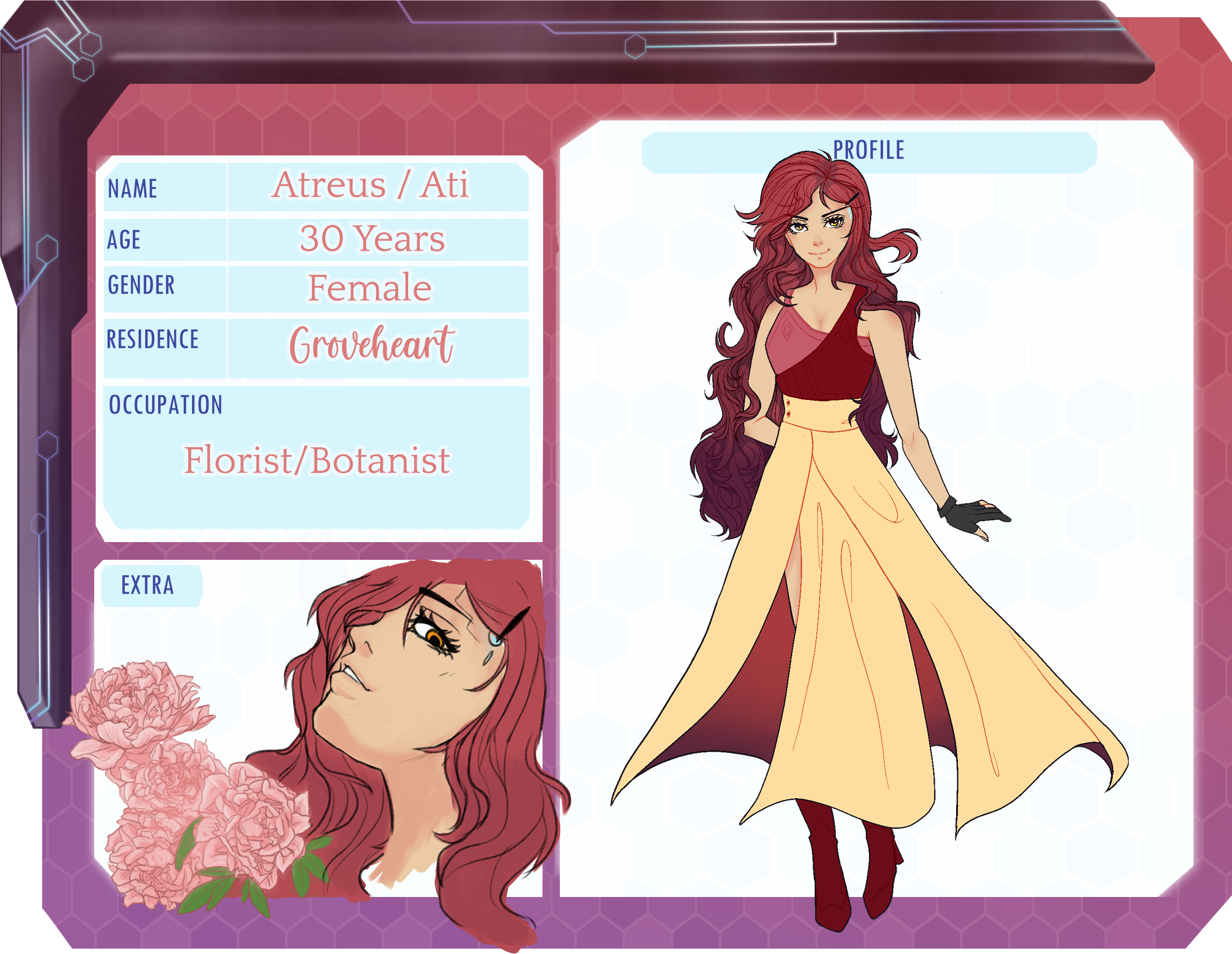Click the EXTRA section label
The width and height of the screenshot is (1232, 954).
click(x=147, y=585)
